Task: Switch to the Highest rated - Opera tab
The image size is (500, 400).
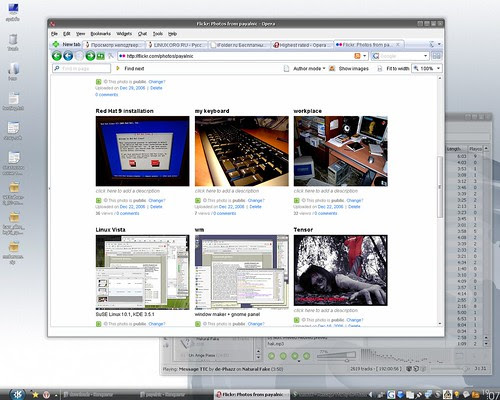Action: [x=302, y=45]
